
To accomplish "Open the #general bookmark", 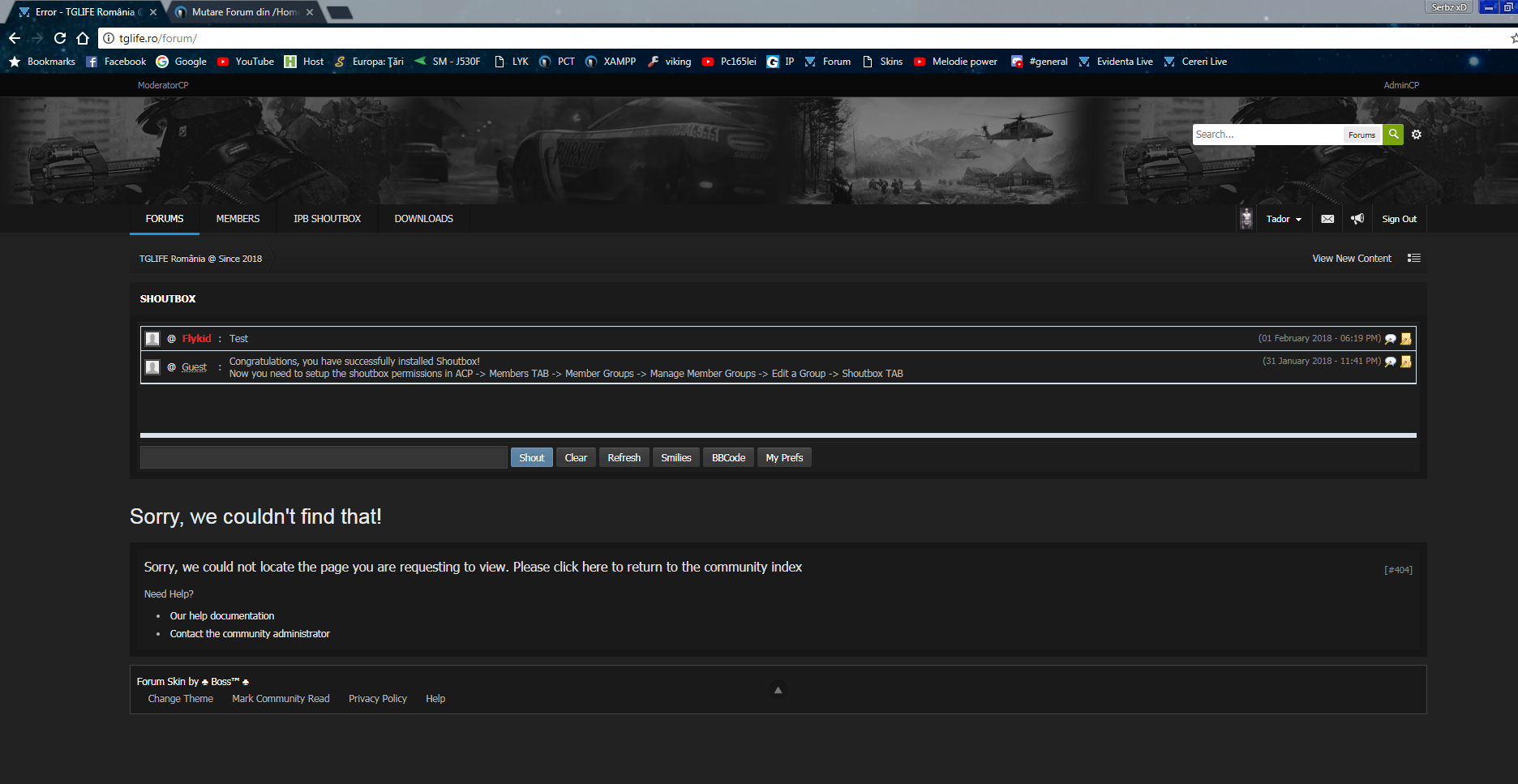I will pos(1040,62).
